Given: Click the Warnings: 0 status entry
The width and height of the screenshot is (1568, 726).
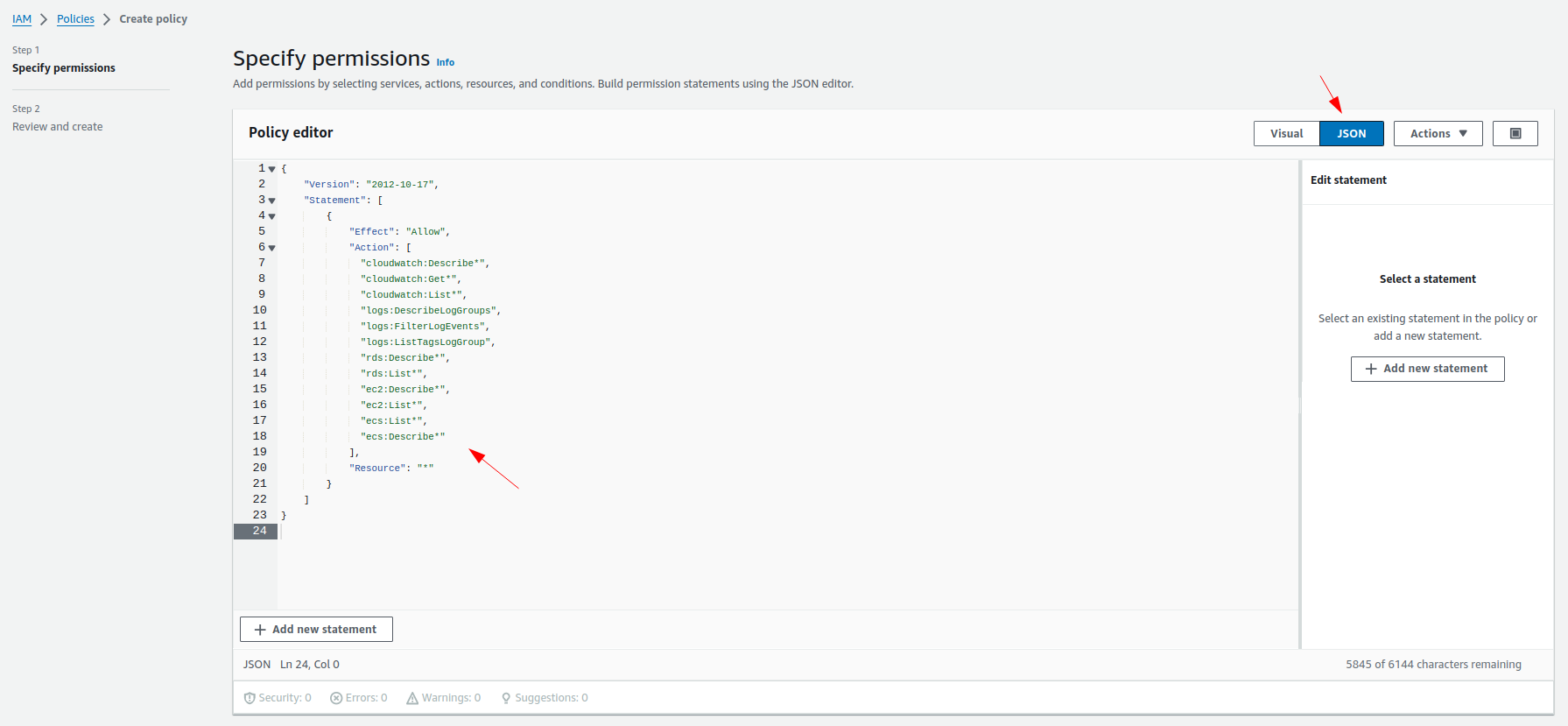Looking at the screenshot, I should pos(444,698).
